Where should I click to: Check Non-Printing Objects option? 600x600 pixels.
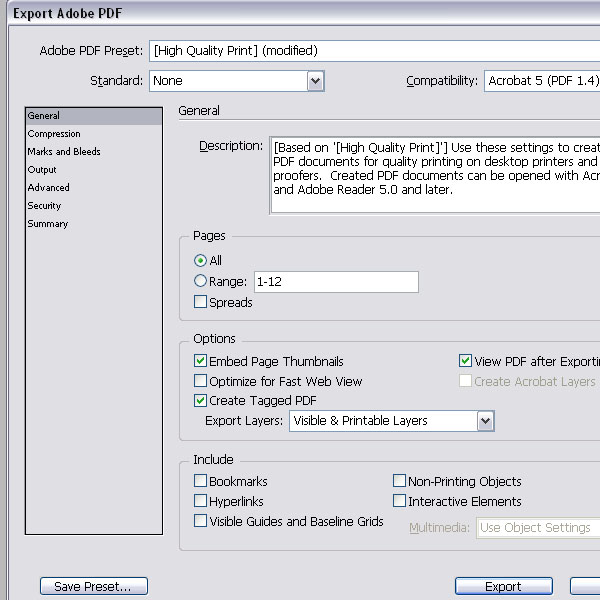[399, 481]
